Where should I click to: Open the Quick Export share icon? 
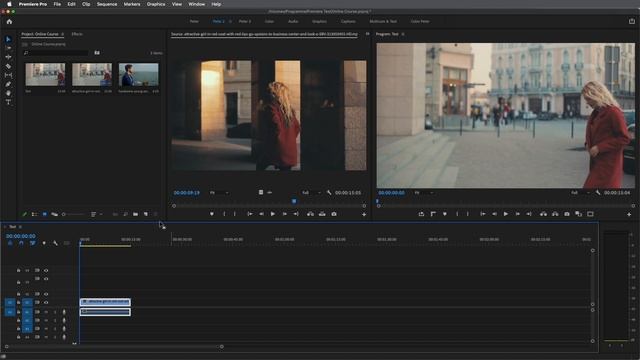(632, 21)
